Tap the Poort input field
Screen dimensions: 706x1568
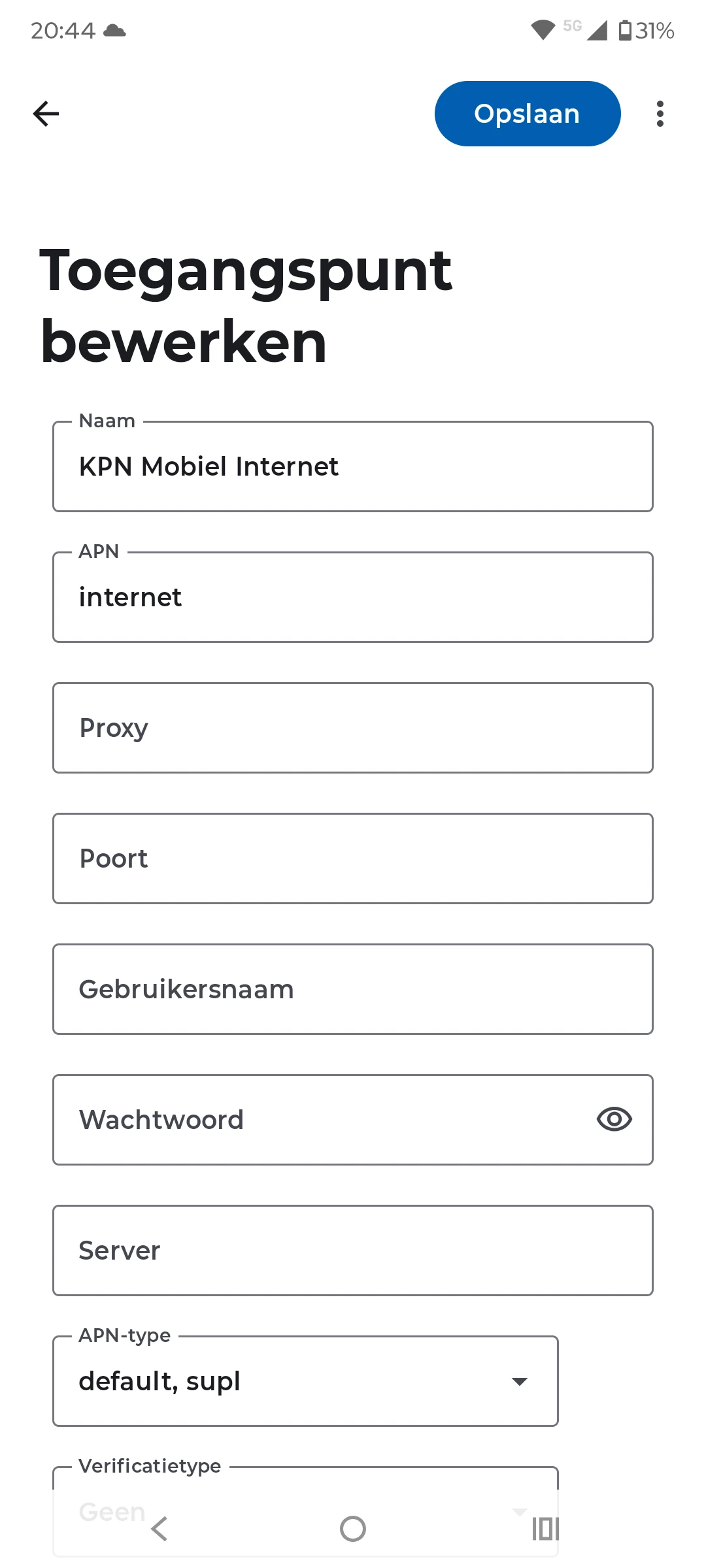(x=353, y=858)
